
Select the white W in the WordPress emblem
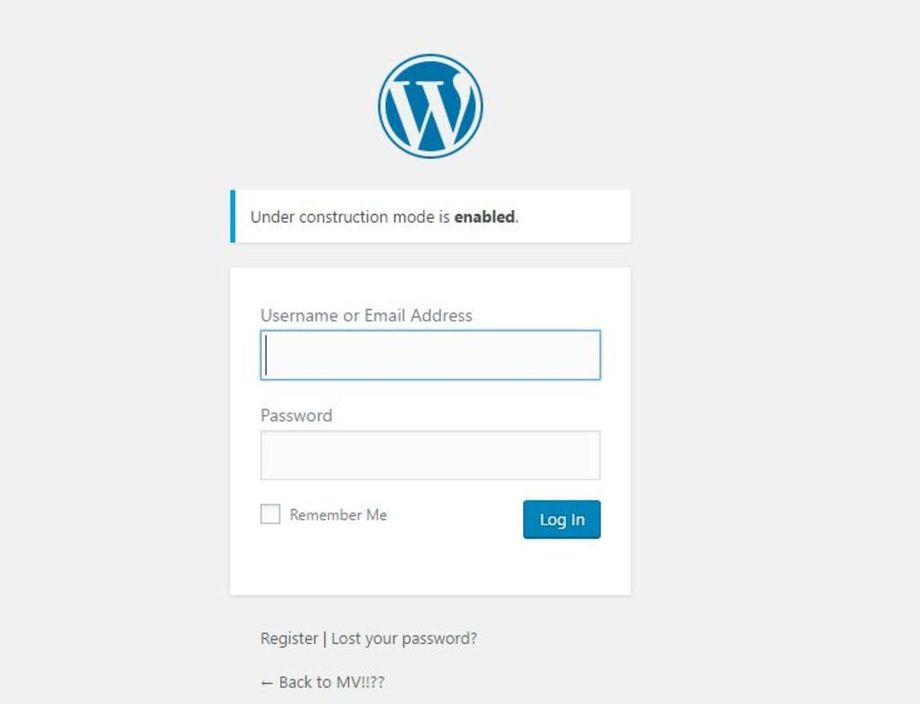430,108
